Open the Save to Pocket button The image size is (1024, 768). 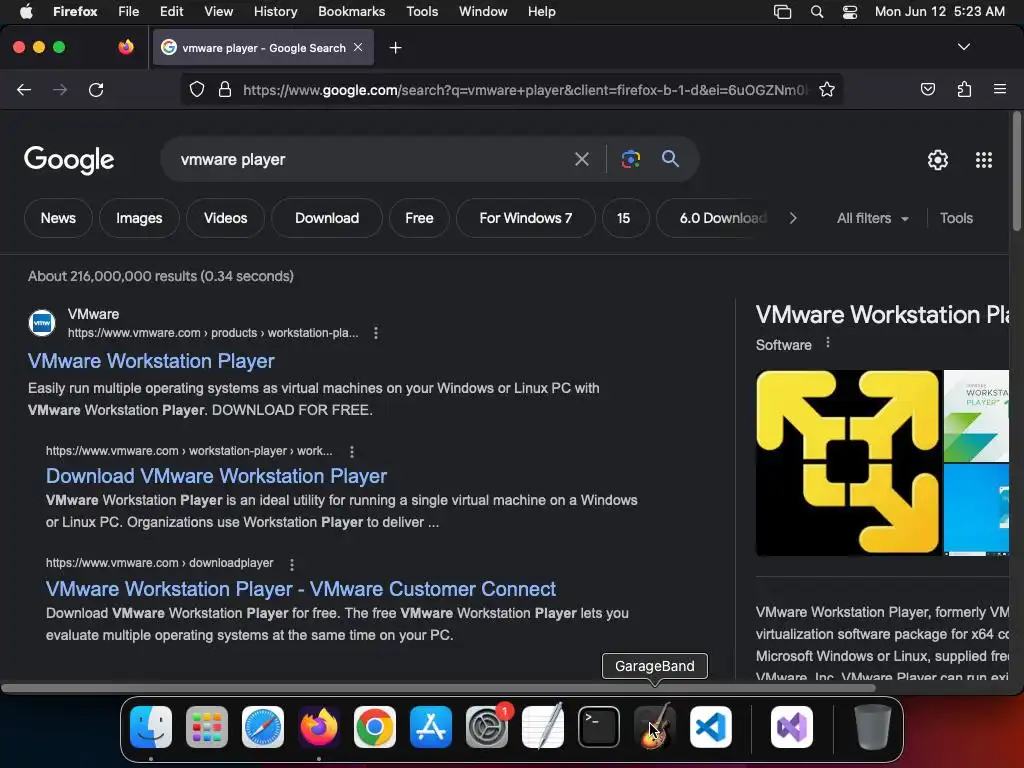pos(927,89)
